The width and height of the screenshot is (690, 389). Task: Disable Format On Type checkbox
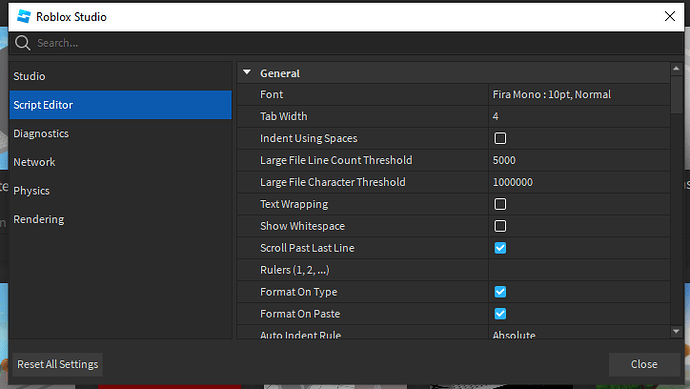click(500, 292)
